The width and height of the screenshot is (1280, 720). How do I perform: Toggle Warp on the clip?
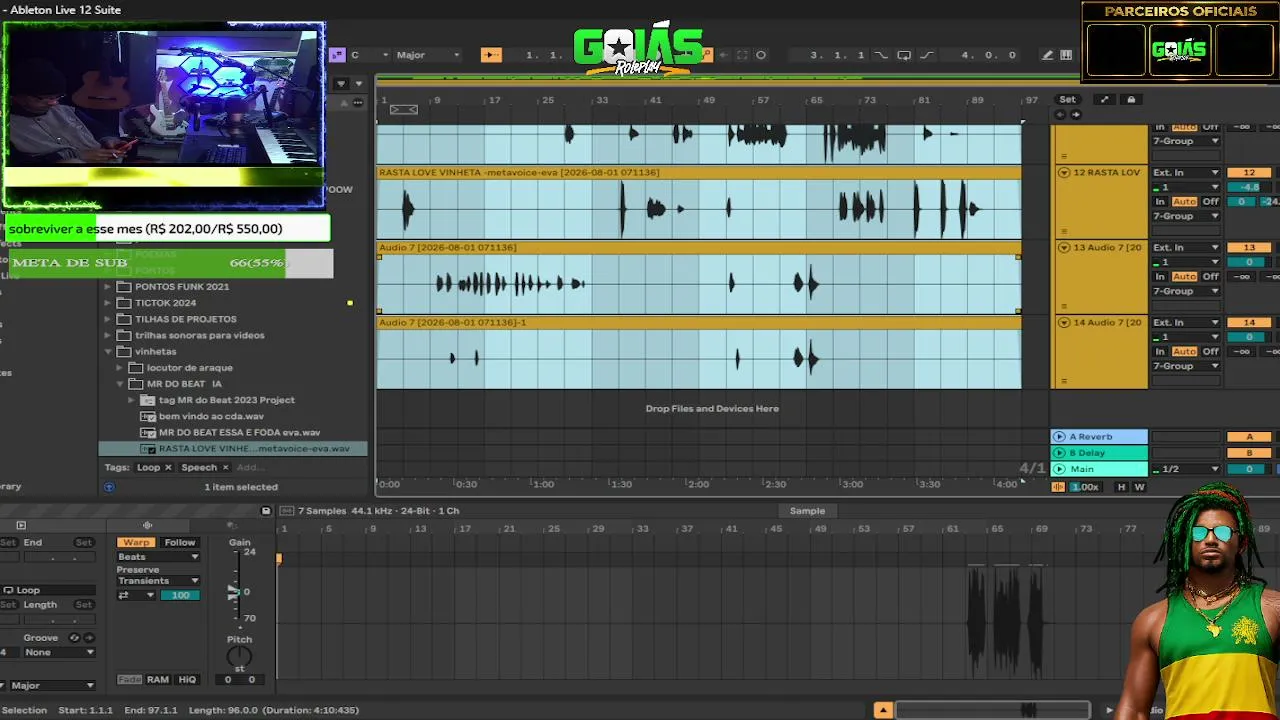136,542
